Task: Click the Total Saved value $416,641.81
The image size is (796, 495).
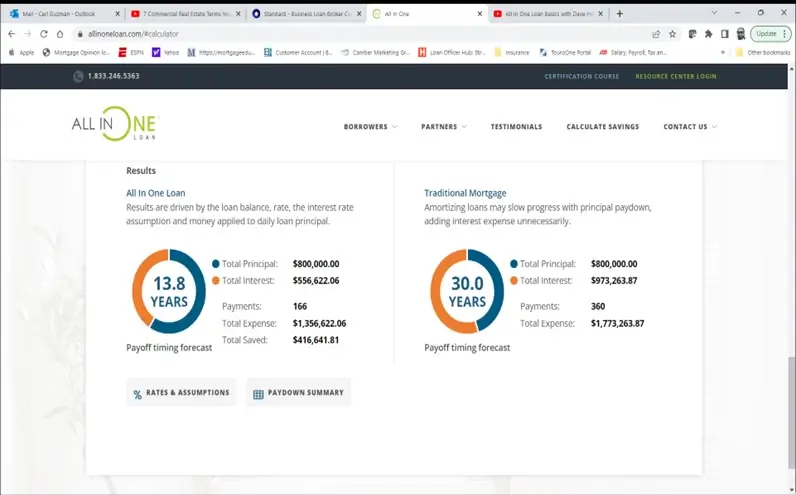Action: click(316, 340)
